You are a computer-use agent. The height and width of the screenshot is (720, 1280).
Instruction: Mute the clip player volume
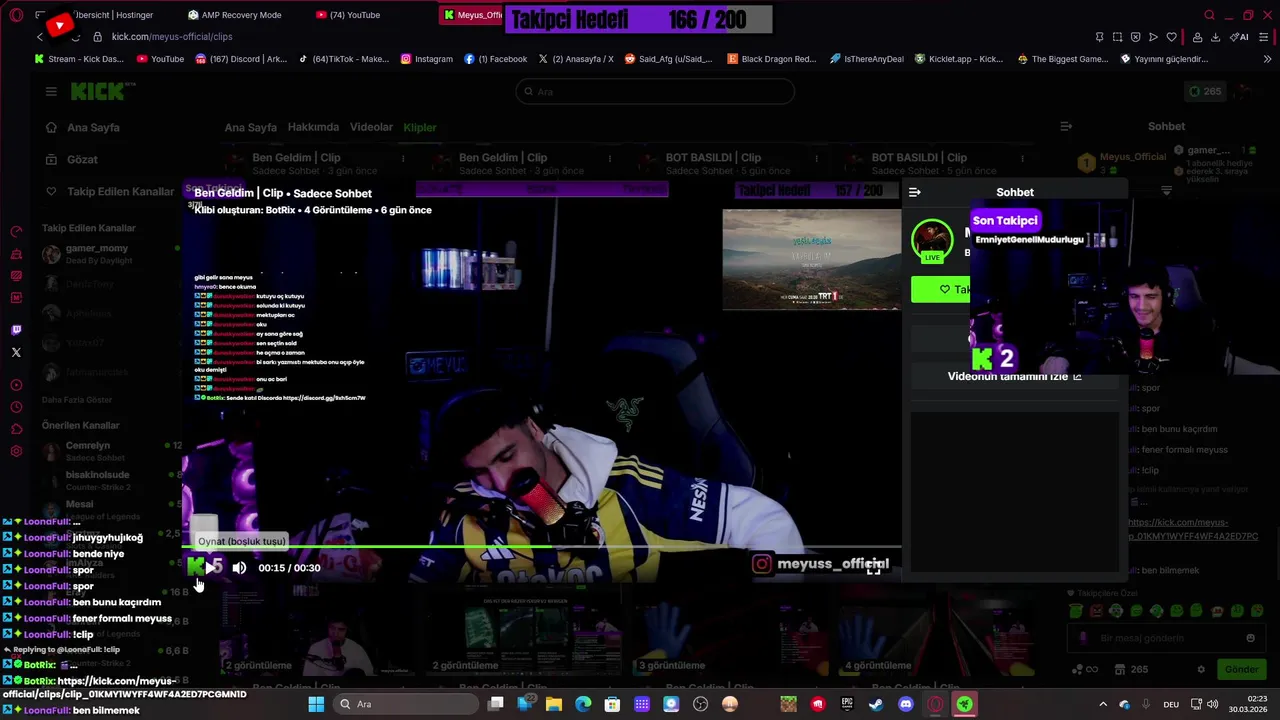239,568
